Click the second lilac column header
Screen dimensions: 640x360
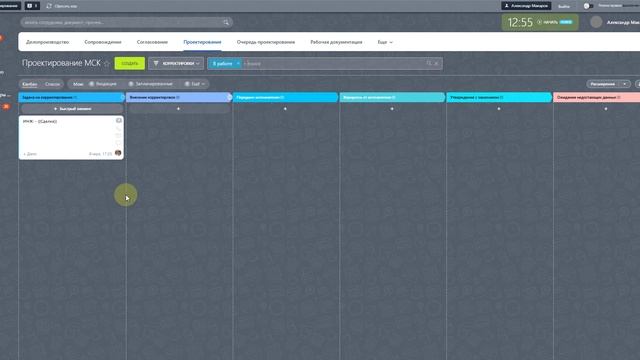[178, 97]
